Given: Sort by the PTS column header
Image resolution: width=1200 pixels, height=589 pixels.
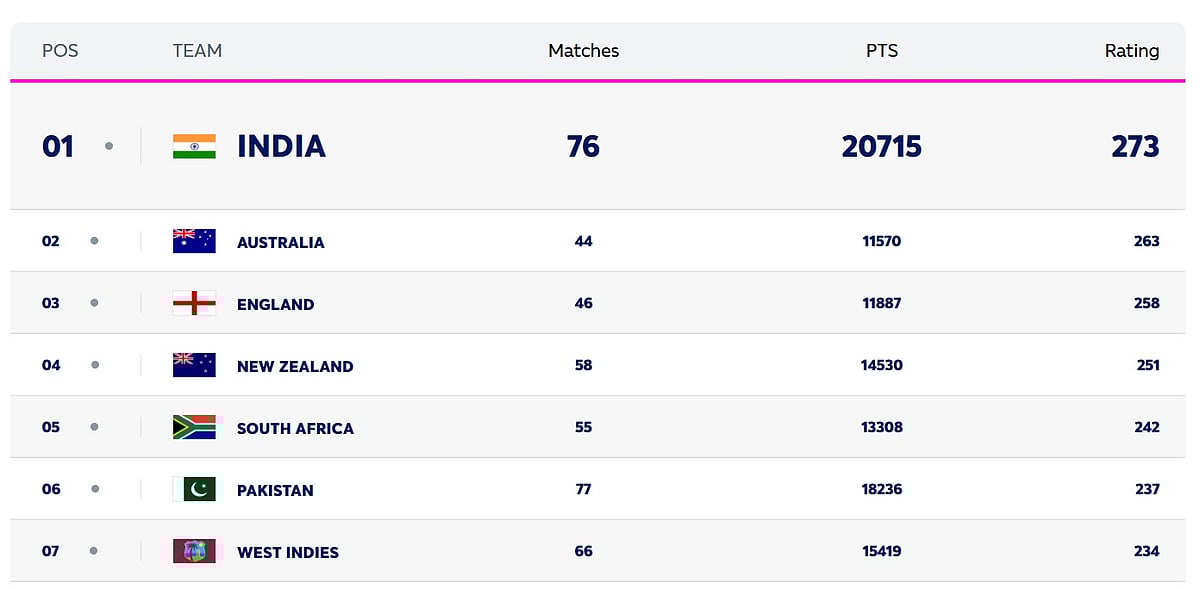Looking at the screenshot, I should pyautogui.click(x=881, y=51).
